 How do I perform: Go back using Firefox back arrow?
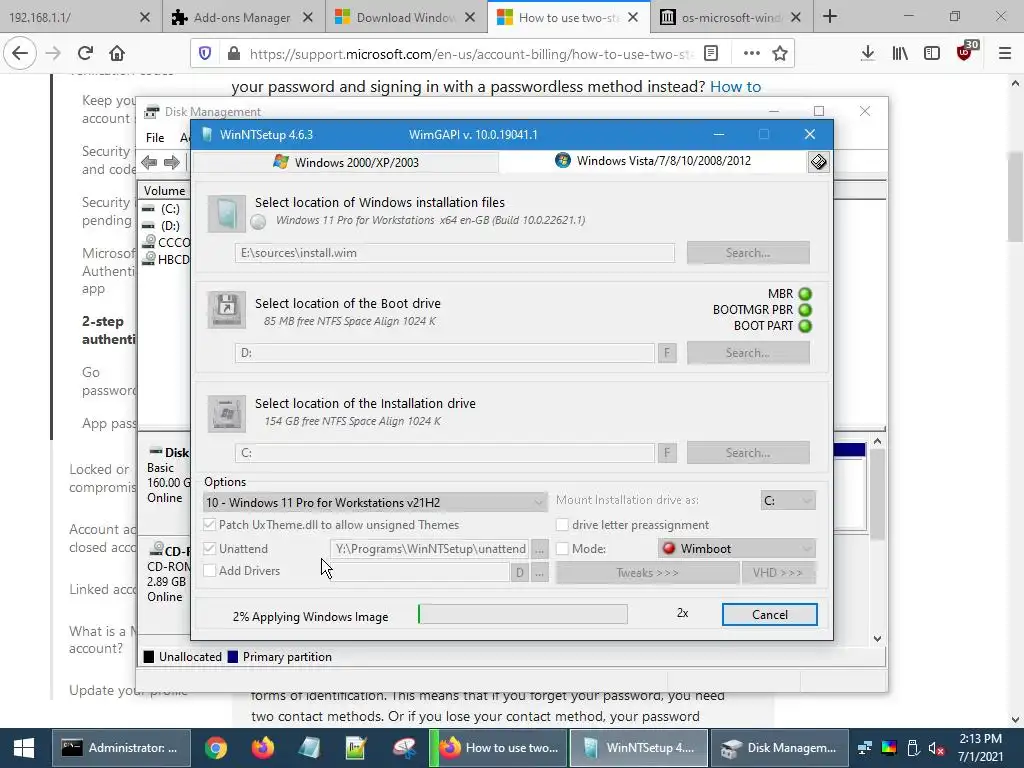(20, 53)
